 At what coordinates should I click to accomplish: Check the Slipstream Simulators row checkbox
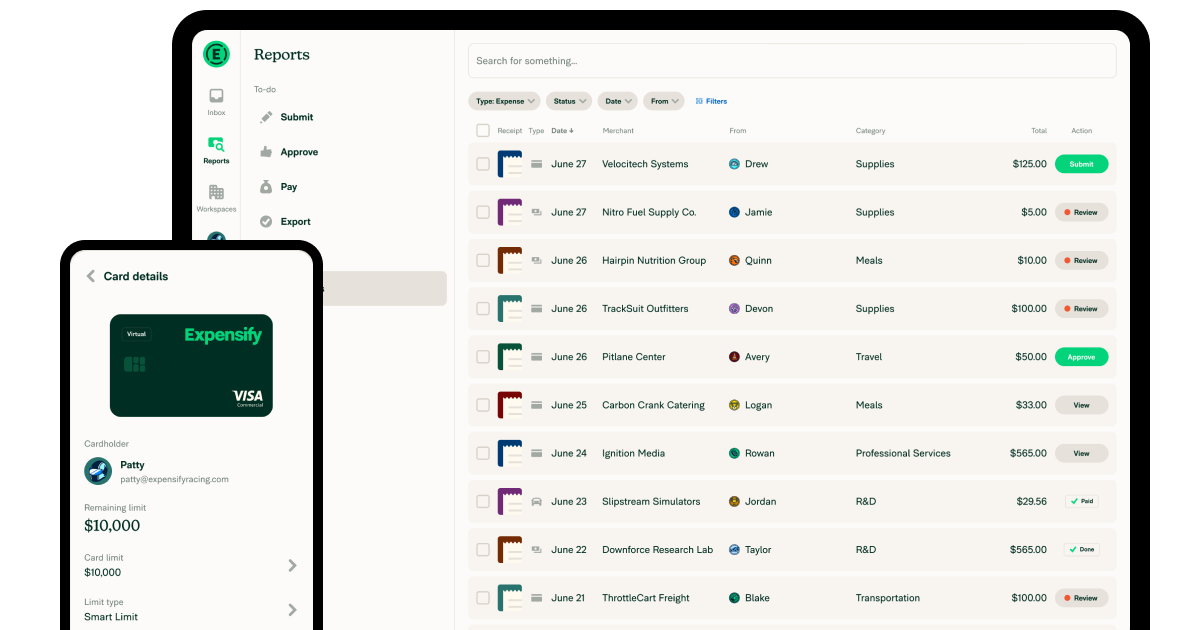pos(483,501)
